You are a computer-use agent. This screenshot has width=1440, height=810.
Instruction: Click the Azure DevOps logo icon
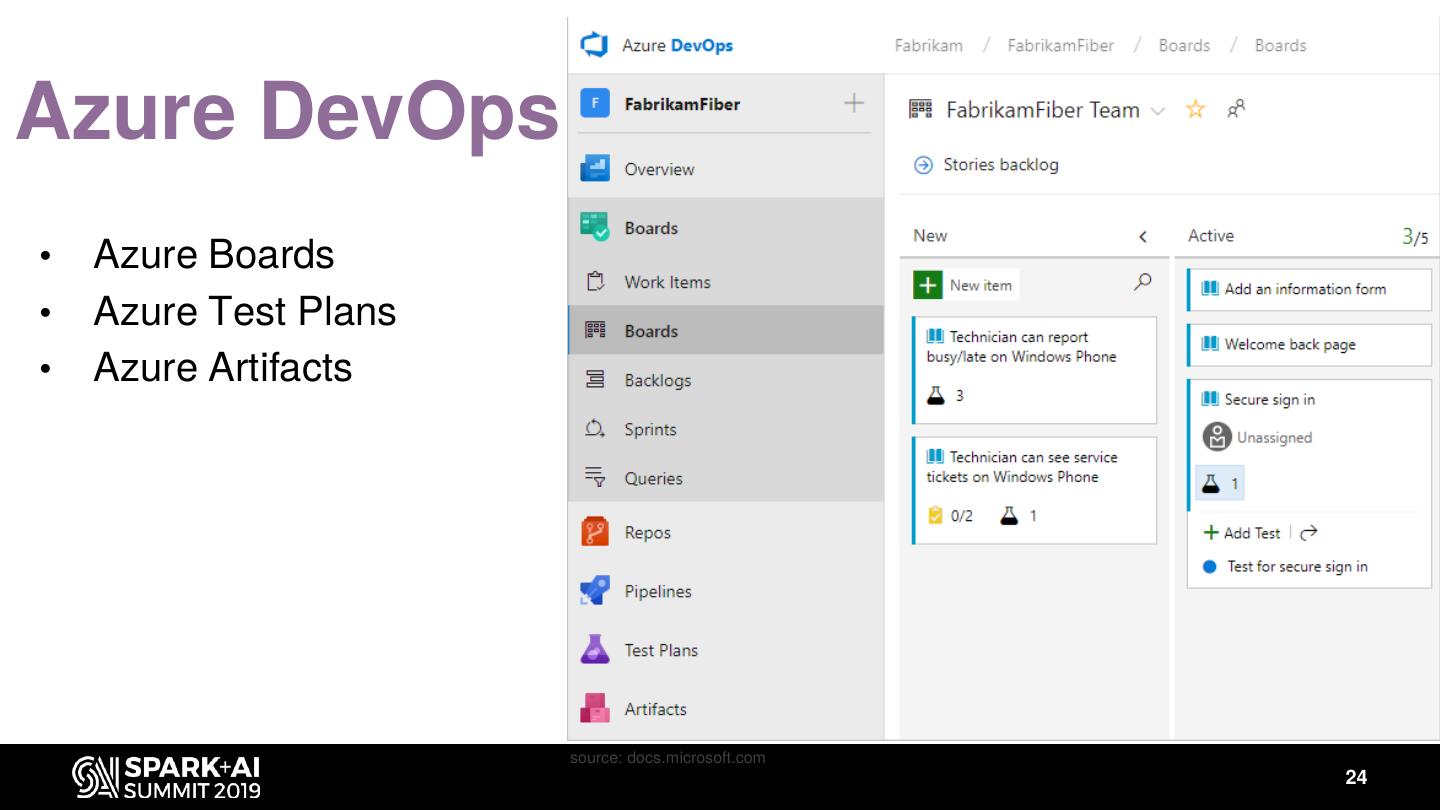[595, 45]
